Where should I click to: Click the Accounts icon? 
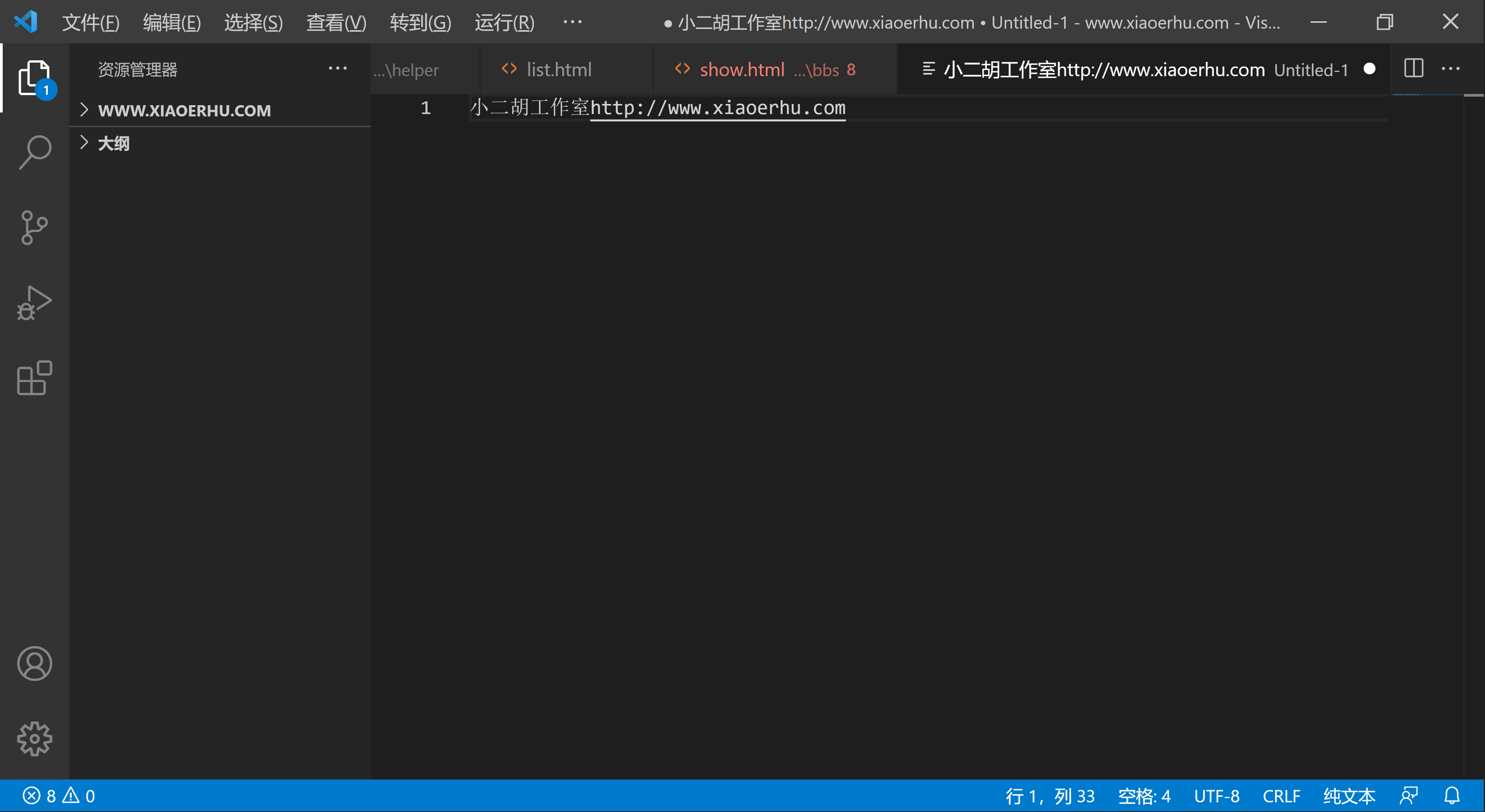point(34,663)
